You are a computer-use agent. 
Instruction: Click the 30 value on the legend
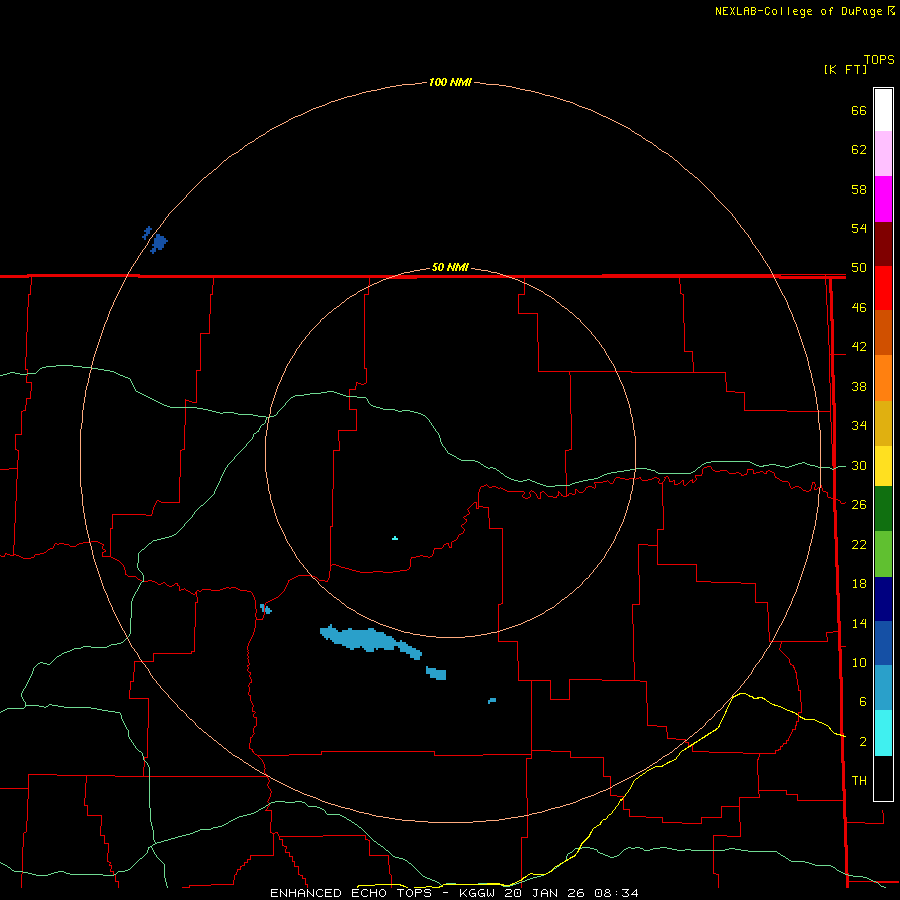tap(859, 465)
